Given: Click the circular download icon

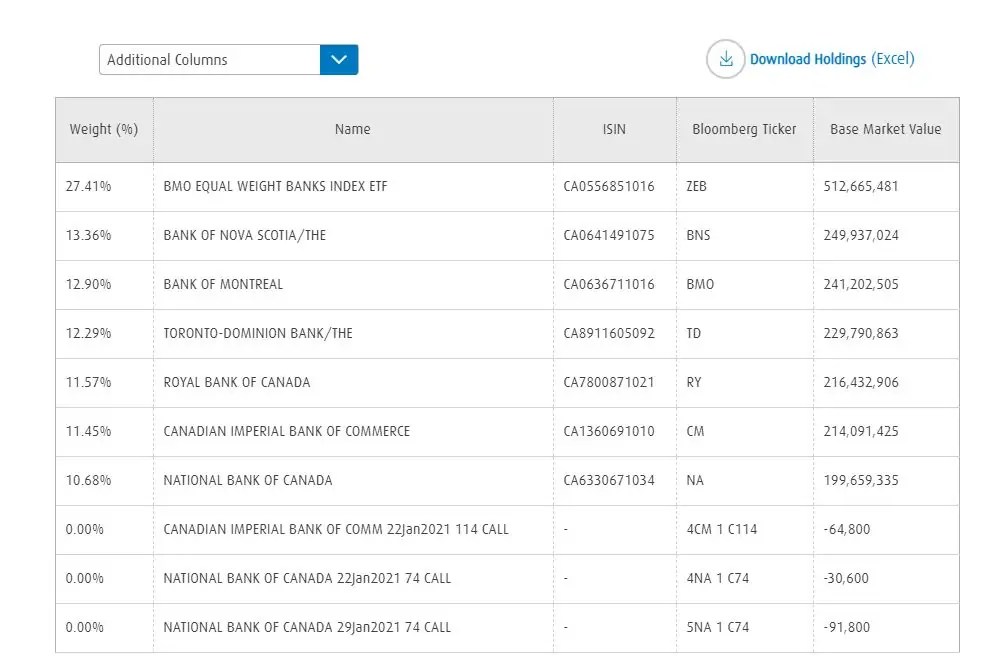Looking at the screenshot, I should tap(725, 59).
